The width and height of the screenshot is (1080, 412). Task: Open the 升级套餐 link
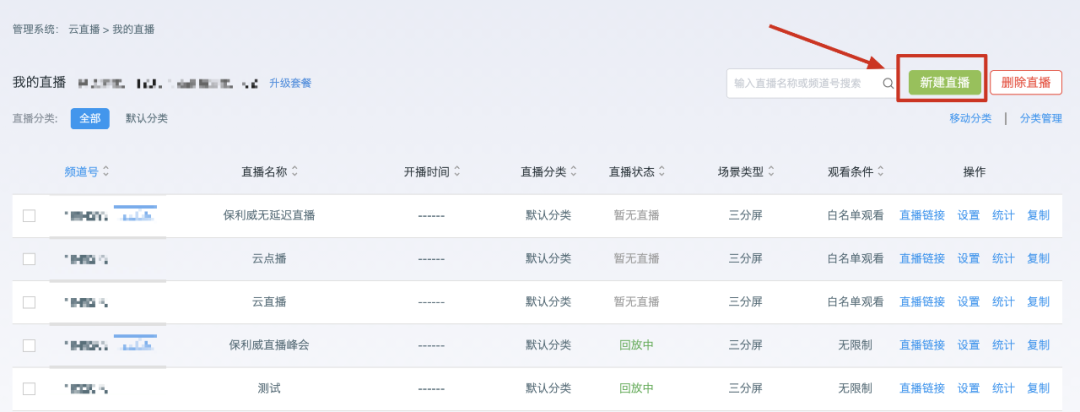[290, 83]
